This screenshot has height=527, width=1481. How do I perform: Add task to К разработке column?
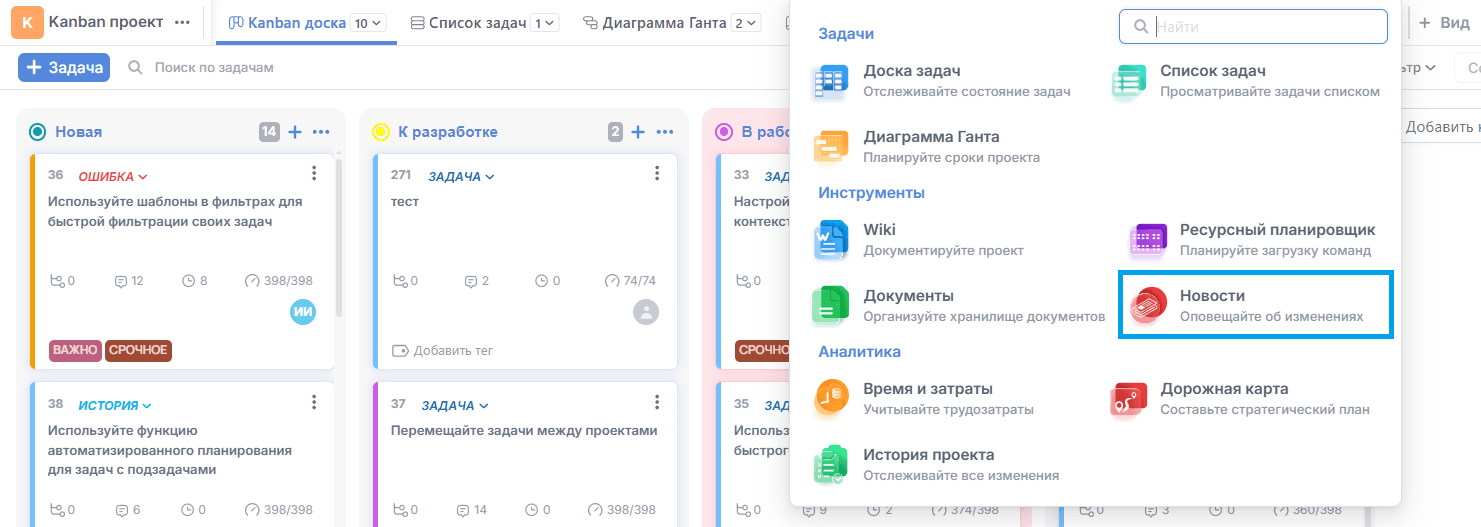638,132
